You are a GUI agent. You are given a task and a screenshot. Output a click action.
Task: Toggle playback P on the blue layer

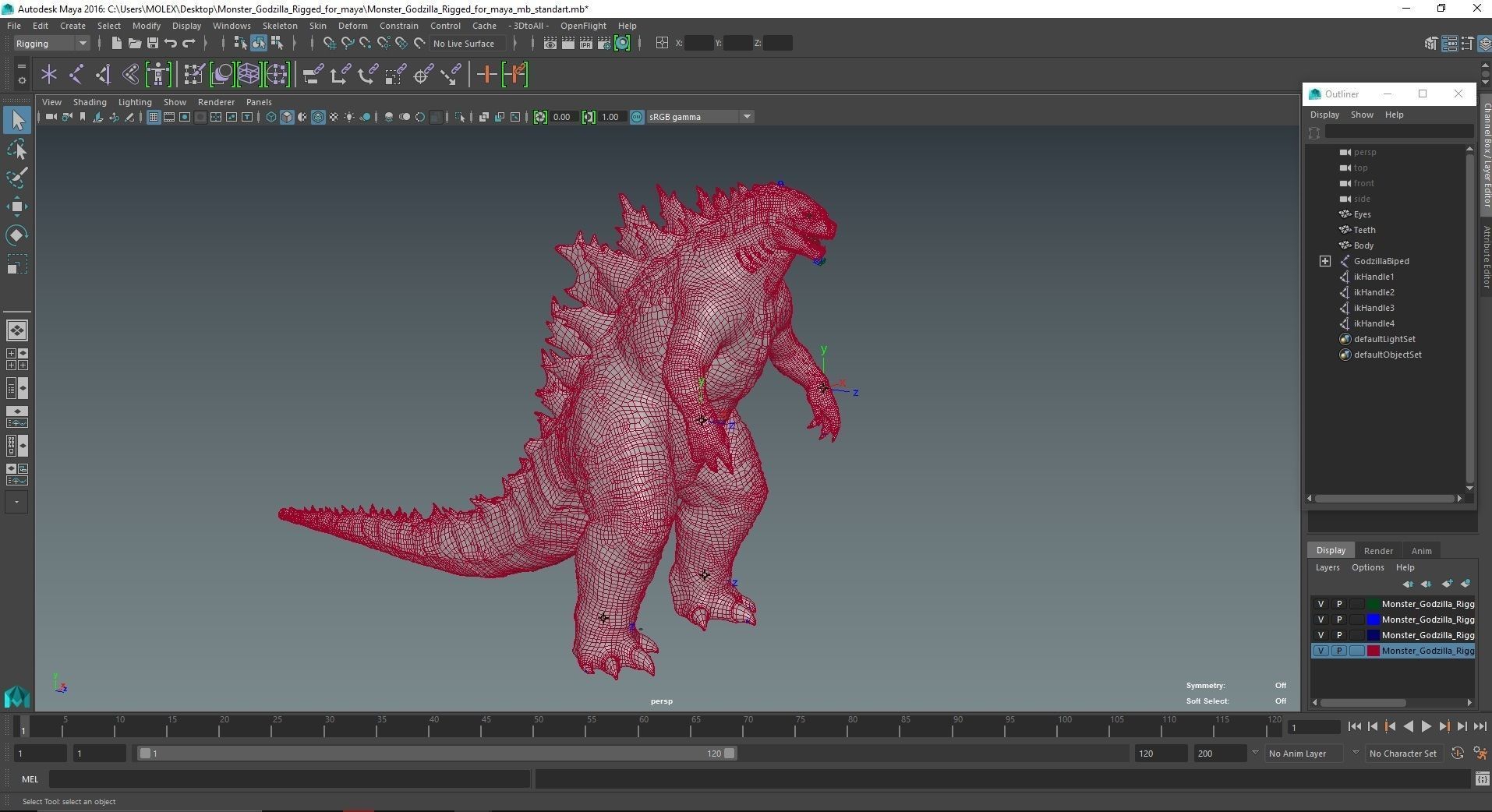(1339, 620)
